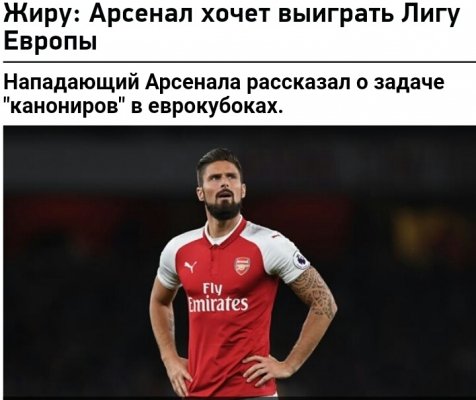Click the Premier League sleeve badge
This screenshot has height=400, width=476.
(301, 261)
